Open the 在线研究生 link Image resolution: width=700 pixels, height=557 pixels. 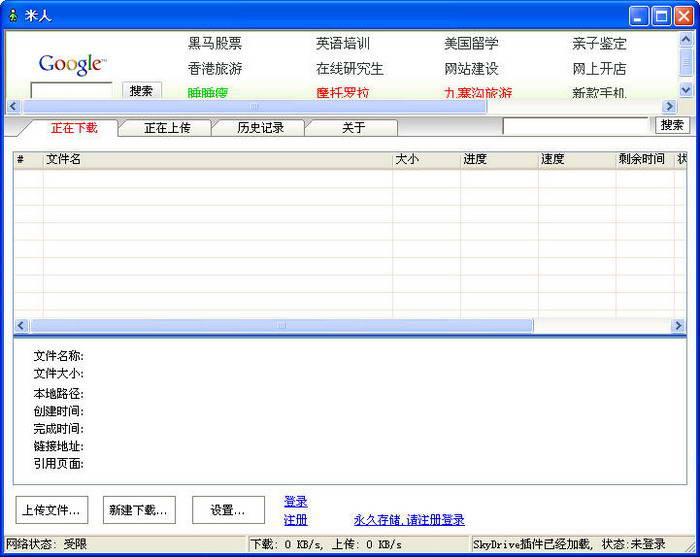350,68
